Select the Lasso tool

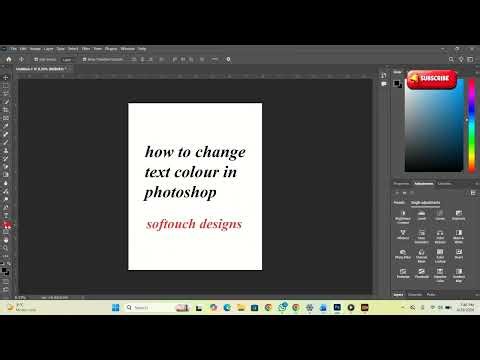[6, 94]
